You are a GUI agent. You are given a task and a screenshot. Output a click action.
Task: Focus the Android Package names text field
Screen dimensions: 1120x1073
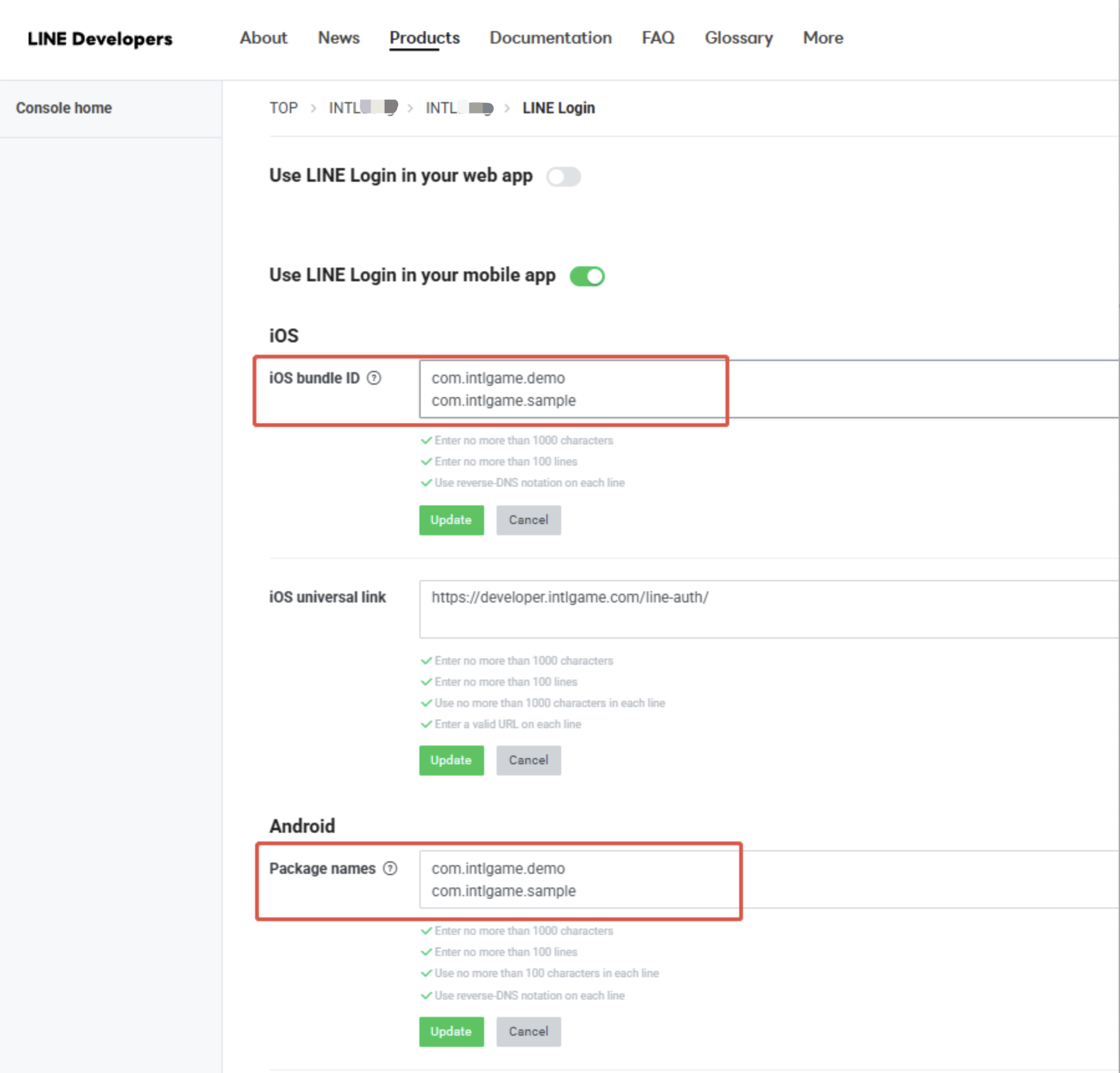(769, 879)
